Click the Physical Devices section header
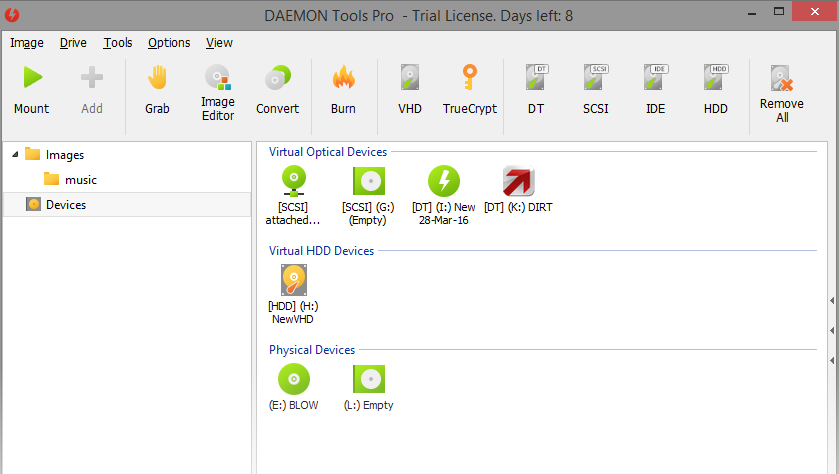This screenshot has height=474, width=839. click(x=312, y=350)
